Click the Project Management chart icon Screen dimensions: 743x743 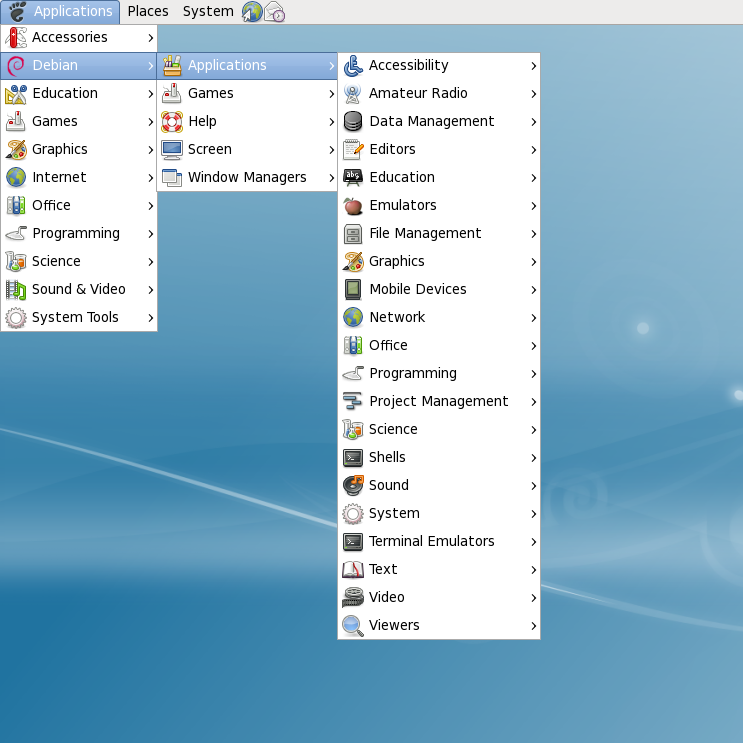pyautogui.click(x=353, y=401)
